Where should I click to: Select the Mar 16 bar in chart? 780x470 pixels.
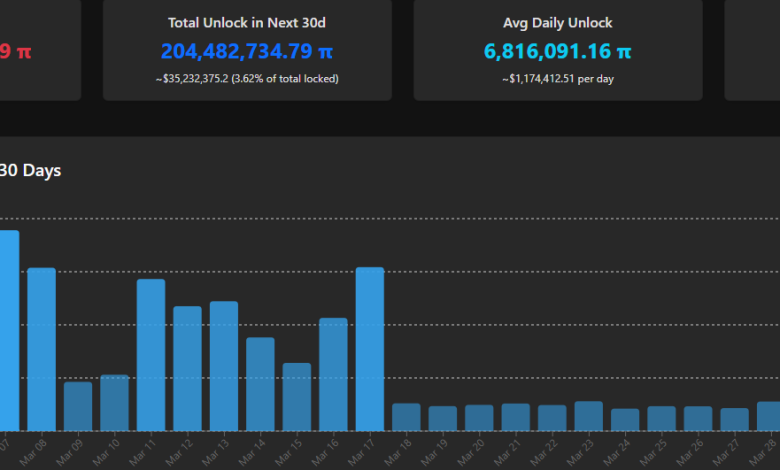pyautogui.click(x=333, y=374)
